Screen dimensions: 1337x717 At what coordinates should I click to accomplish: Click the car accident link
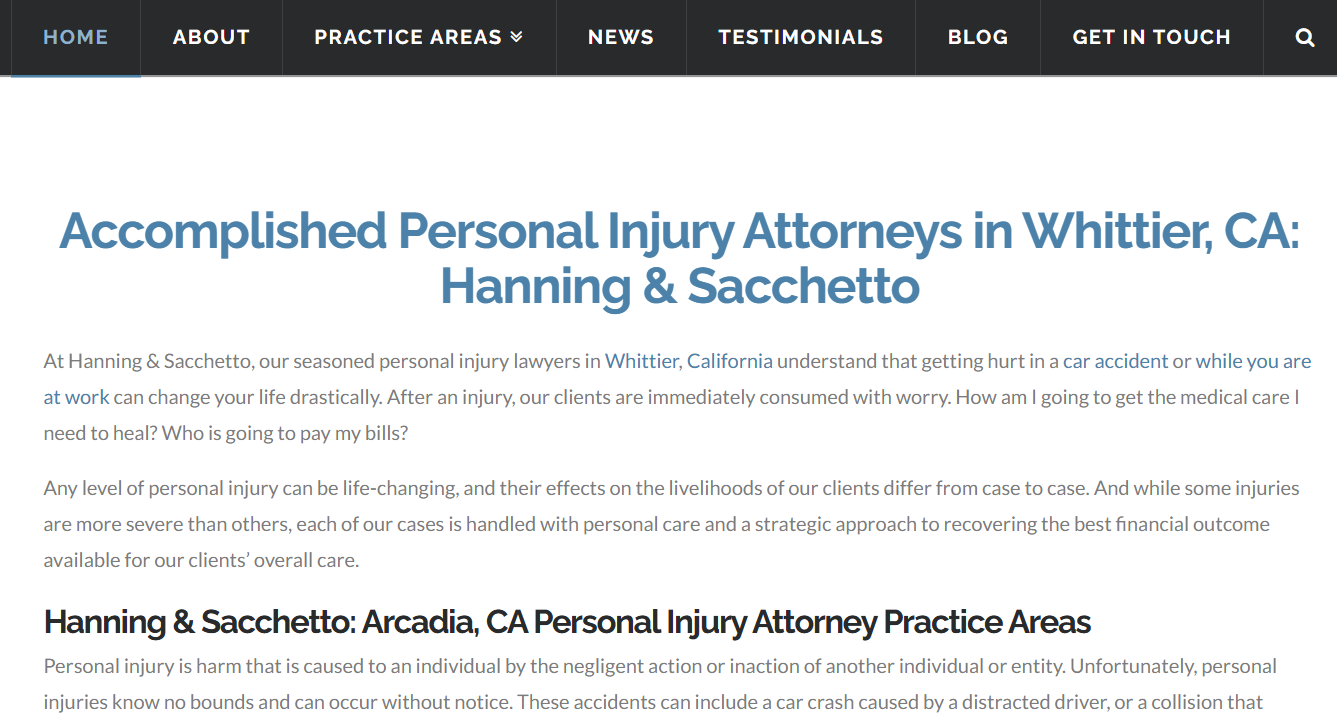click(x=1115, y=361)
